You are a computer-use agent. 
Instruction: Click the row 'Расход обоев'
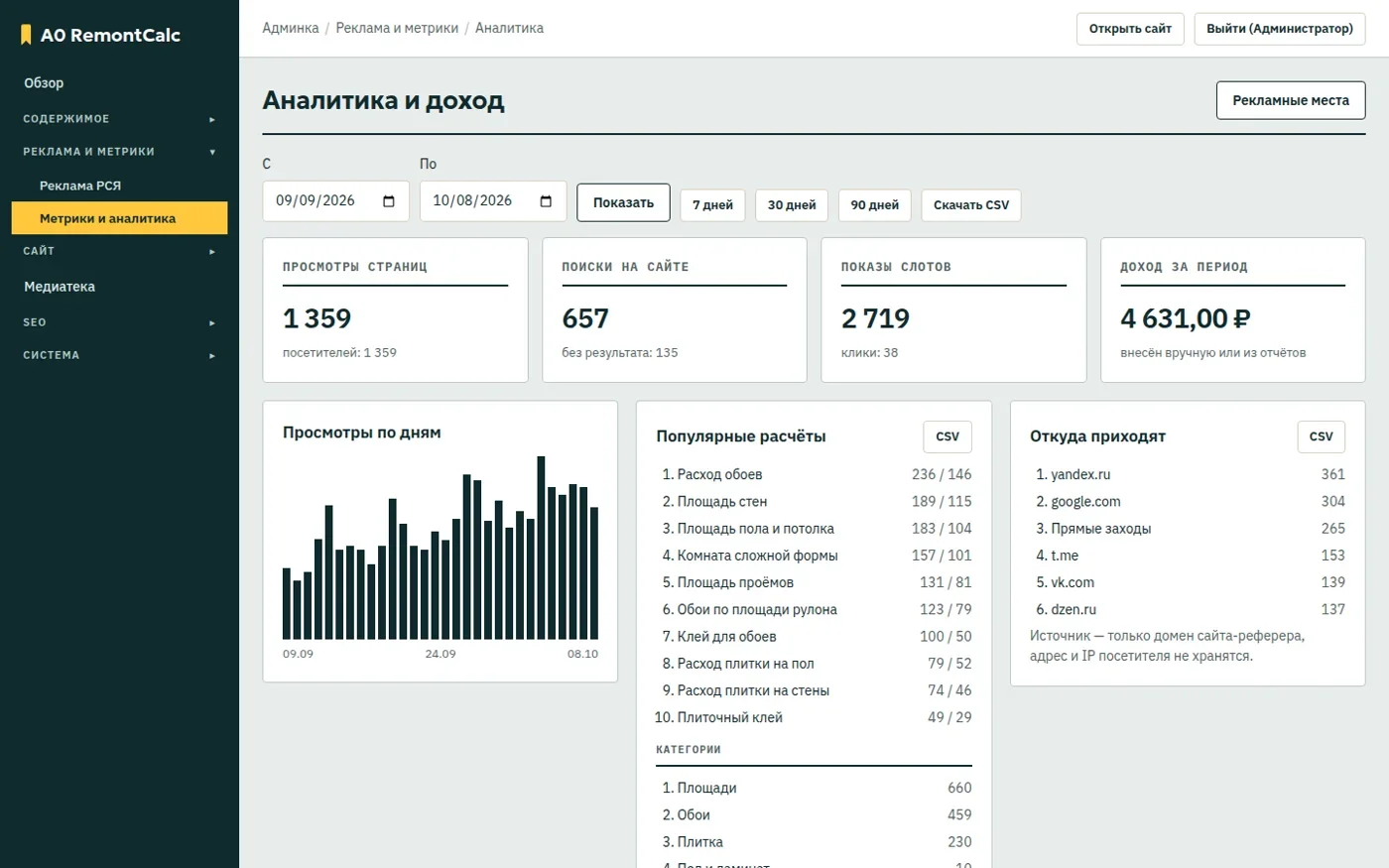(x=814, y=474)
